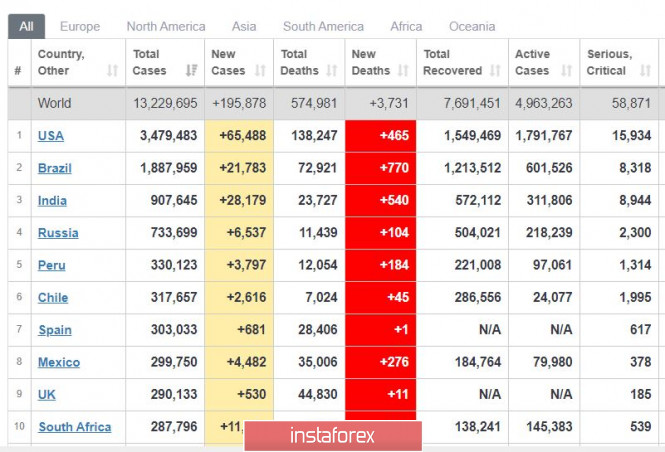This screenshot has height=452, width=665.
Task: Open the North America tab
Action: tap(166, 26)
